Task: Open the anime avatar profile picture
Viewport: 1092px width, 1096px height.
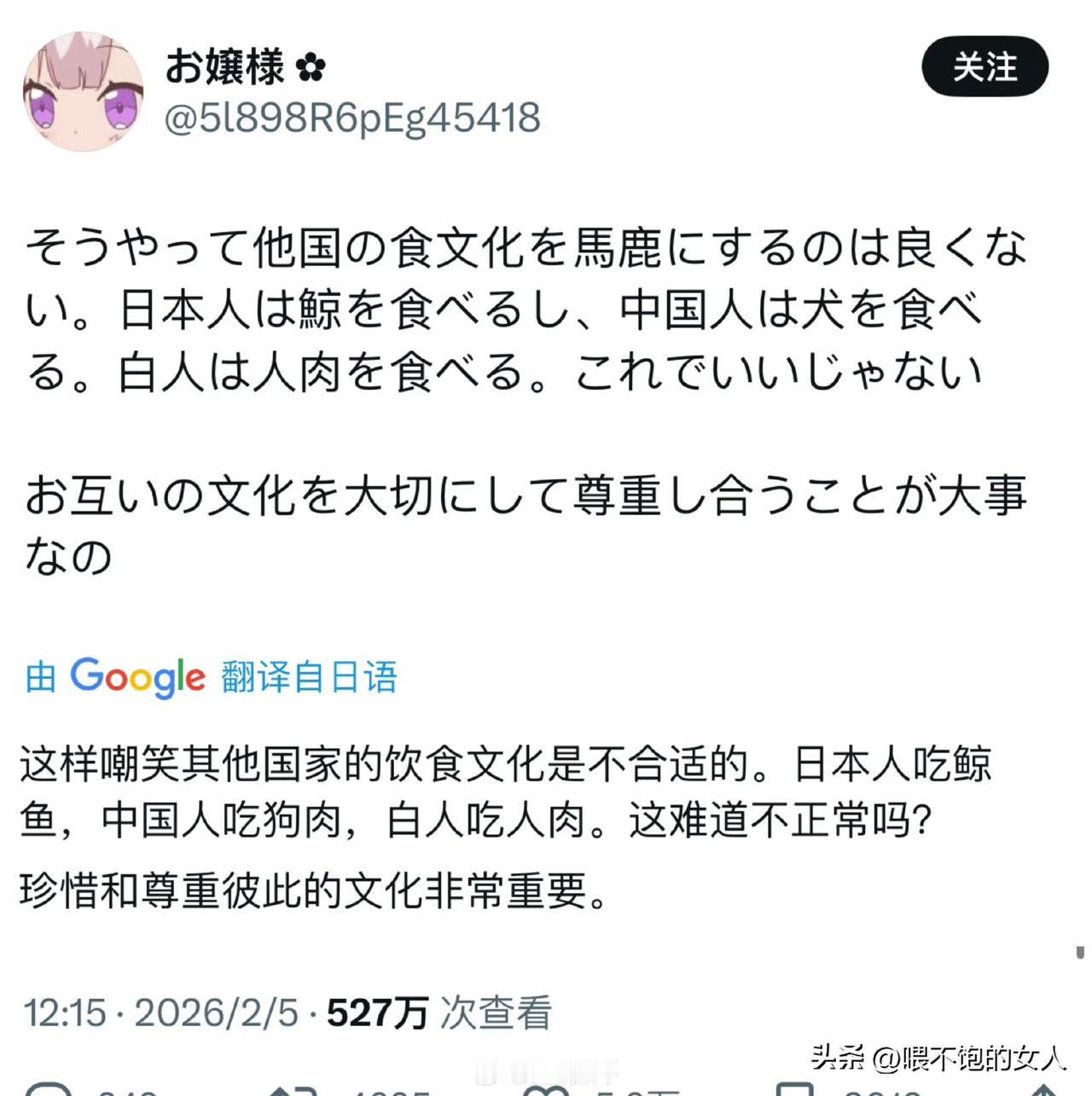Action: (x=83, y=92)
